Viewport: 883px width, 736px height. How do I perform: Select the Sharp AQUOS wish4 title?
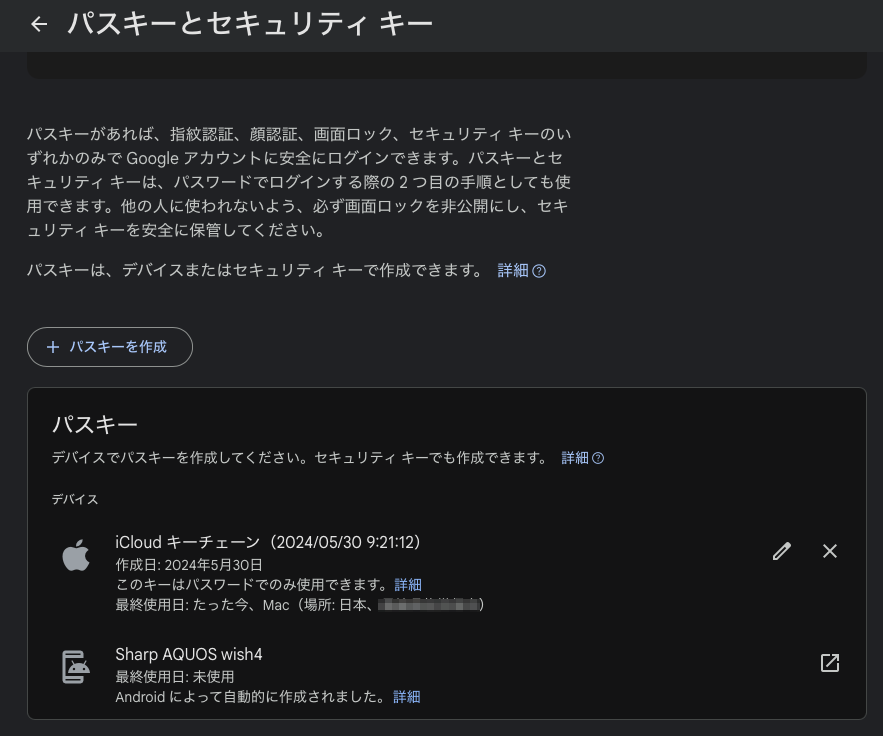tap(189, 654)
